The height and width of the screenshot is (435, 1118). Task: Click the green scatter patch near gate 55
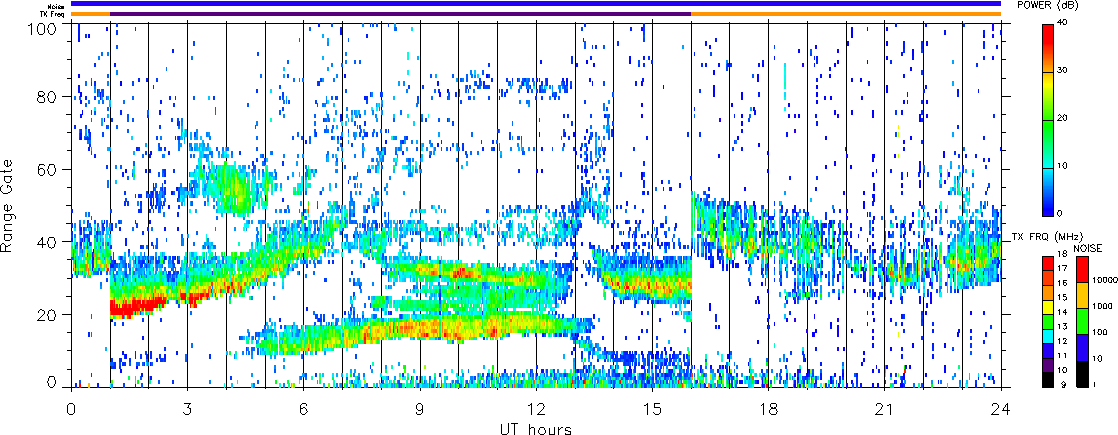coord(234,188)
